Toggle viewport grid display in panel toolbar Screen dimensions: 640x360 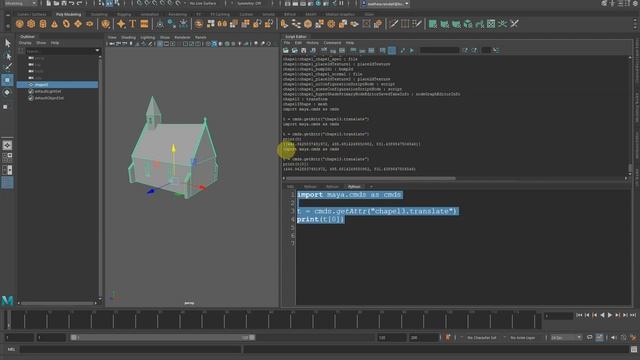click(160, 44)
